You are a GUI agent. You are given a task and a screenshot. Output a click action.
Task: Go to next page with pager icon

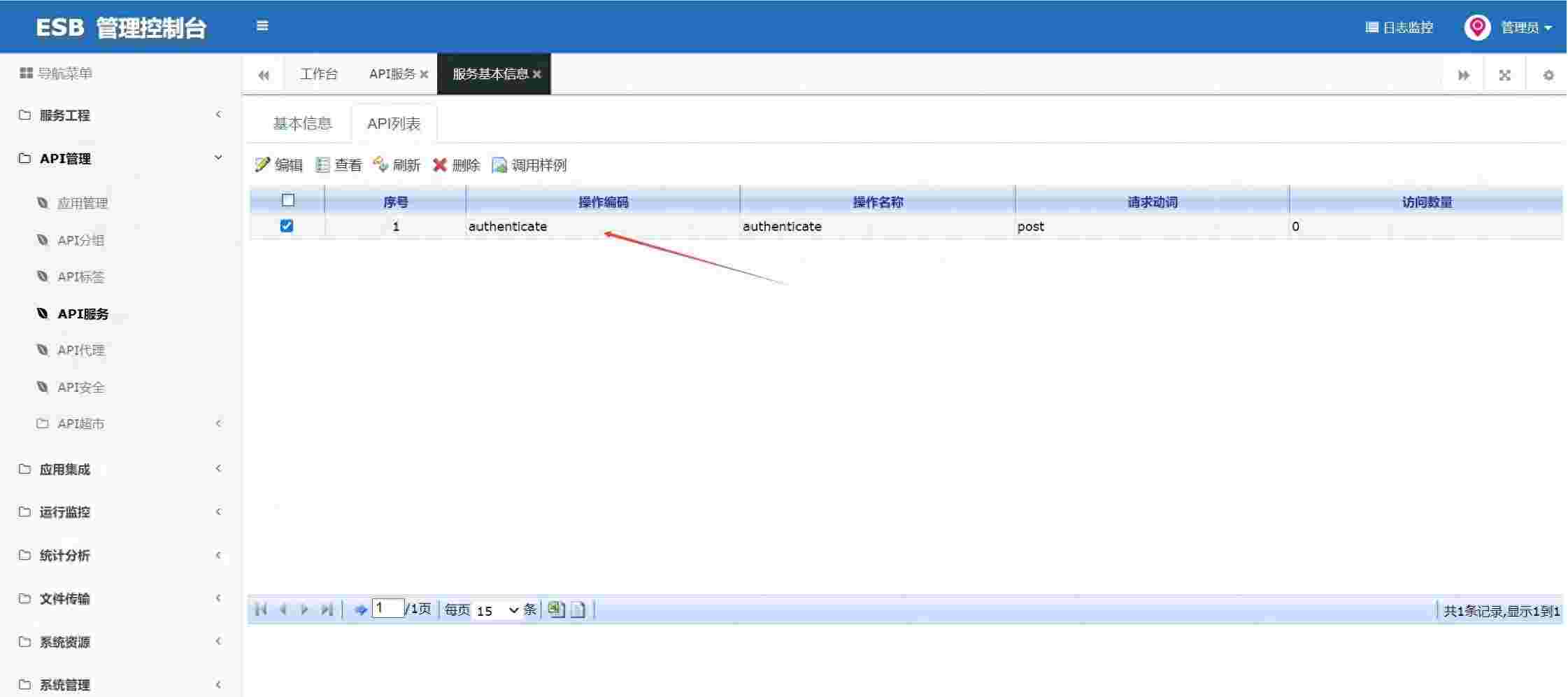click(x=304, y=610)
